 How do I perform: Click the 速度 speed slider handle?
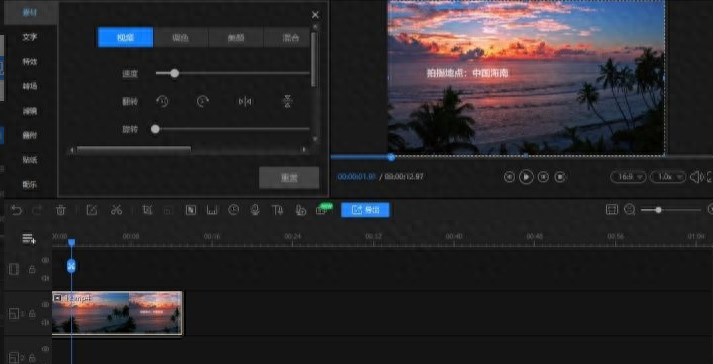pyautogui.click(x=174, y=73)
